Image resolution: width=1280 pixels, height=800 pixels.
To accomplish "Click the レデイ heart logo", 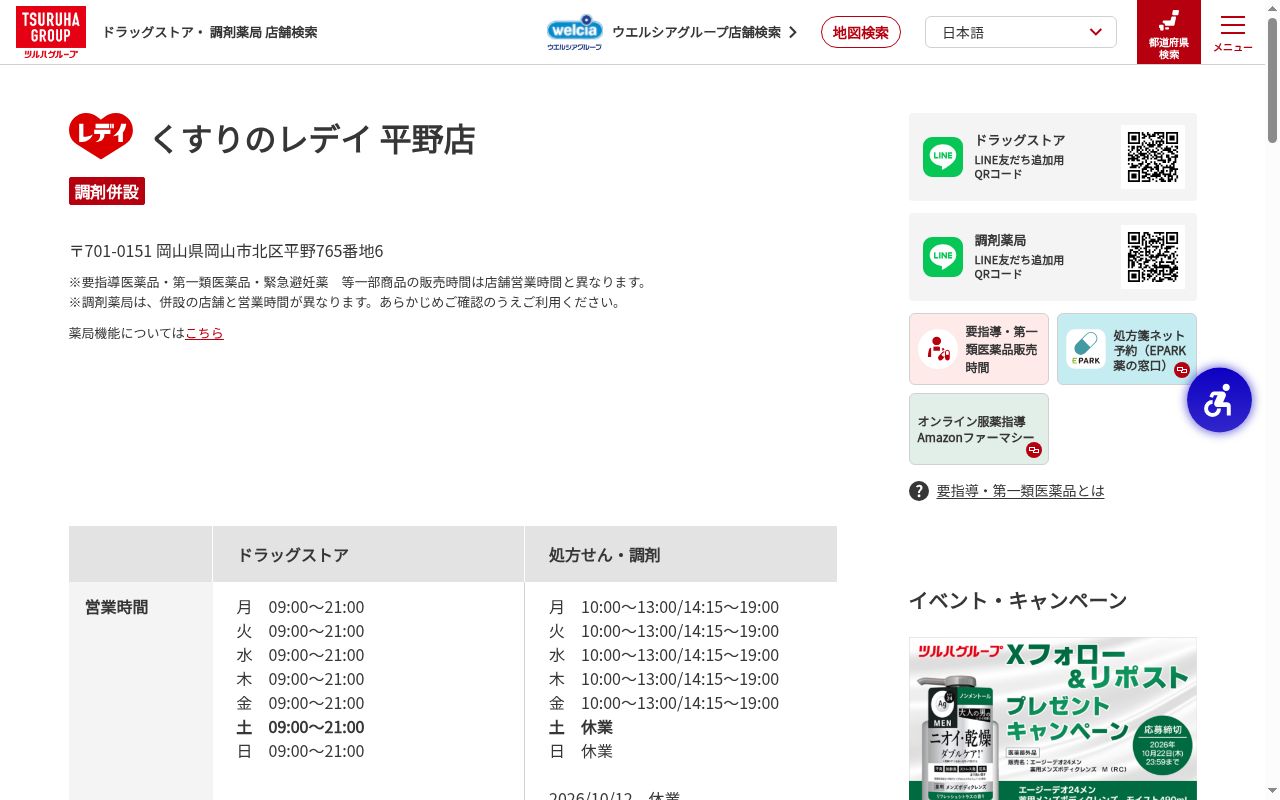I will pyautogui.click(x=101, y=136).
